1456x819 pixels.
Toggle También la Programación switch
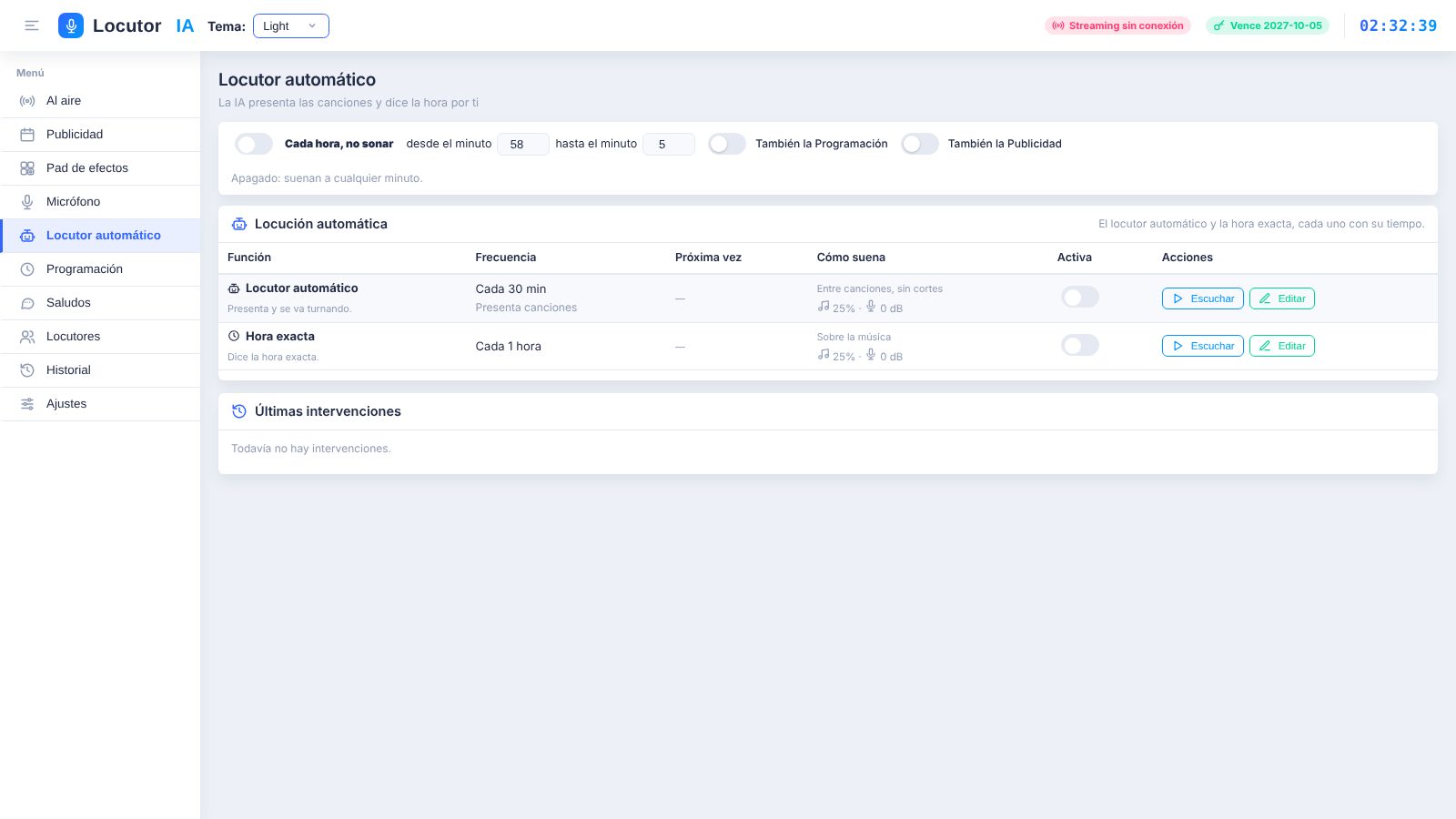coord(727,144)
